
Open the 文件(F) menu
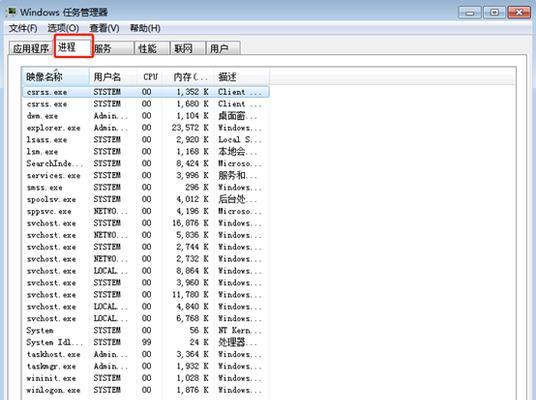(23, 28)
